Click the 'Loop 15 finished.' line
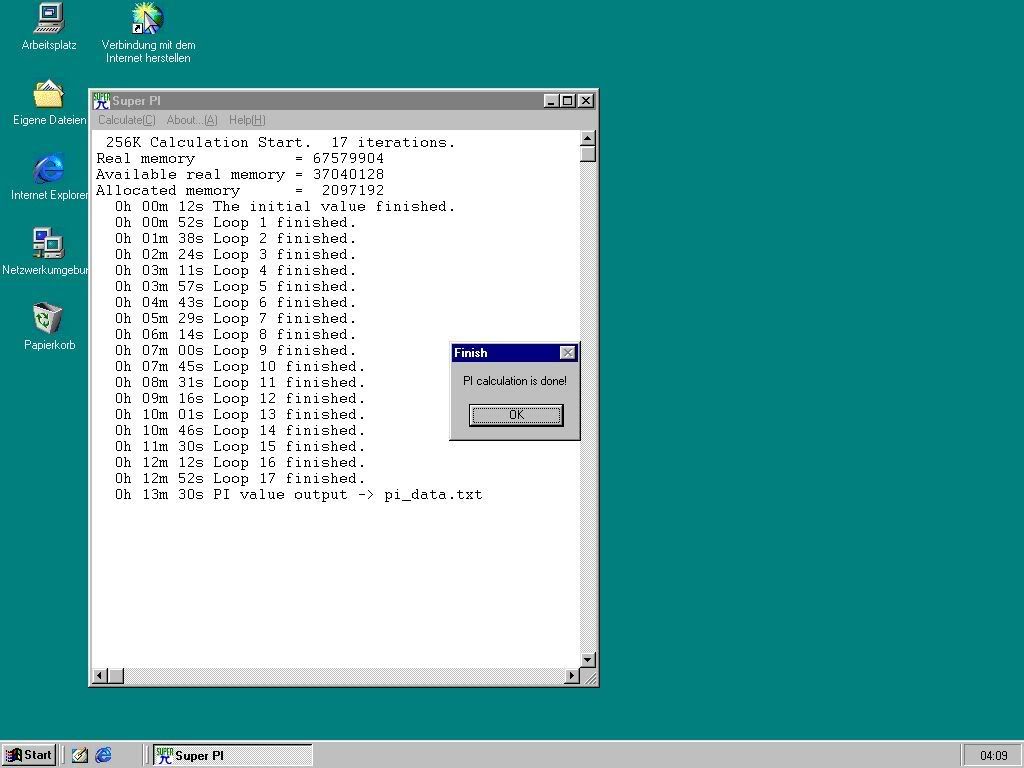Image resolution: width=1024 pixels, height=768 pixels. (x=240, y=447)
